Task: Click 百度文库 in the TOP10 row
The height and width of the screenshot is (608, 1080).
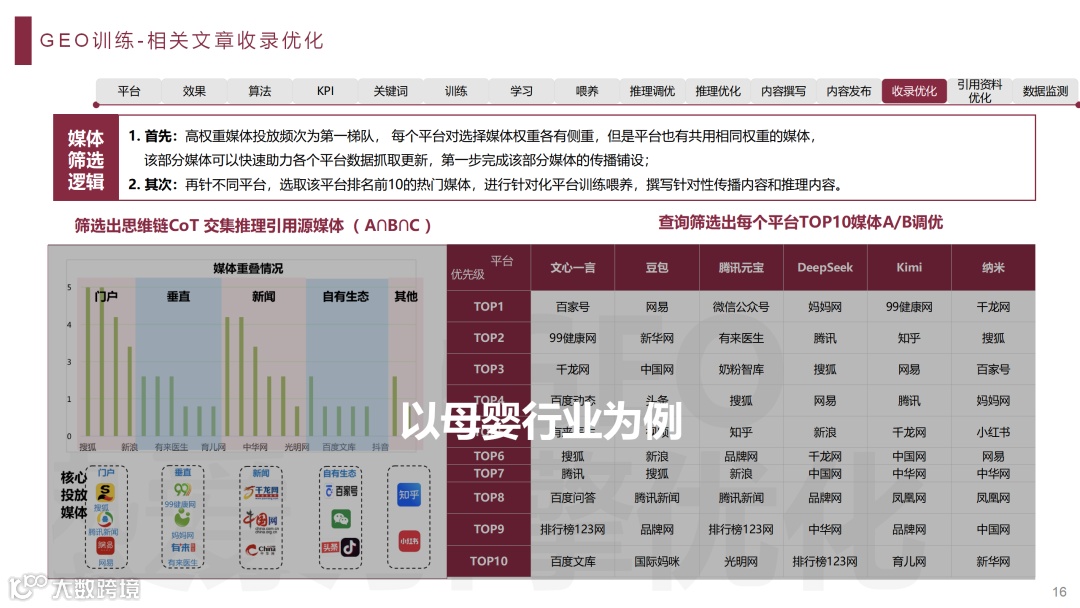Action: pos(572,561)
